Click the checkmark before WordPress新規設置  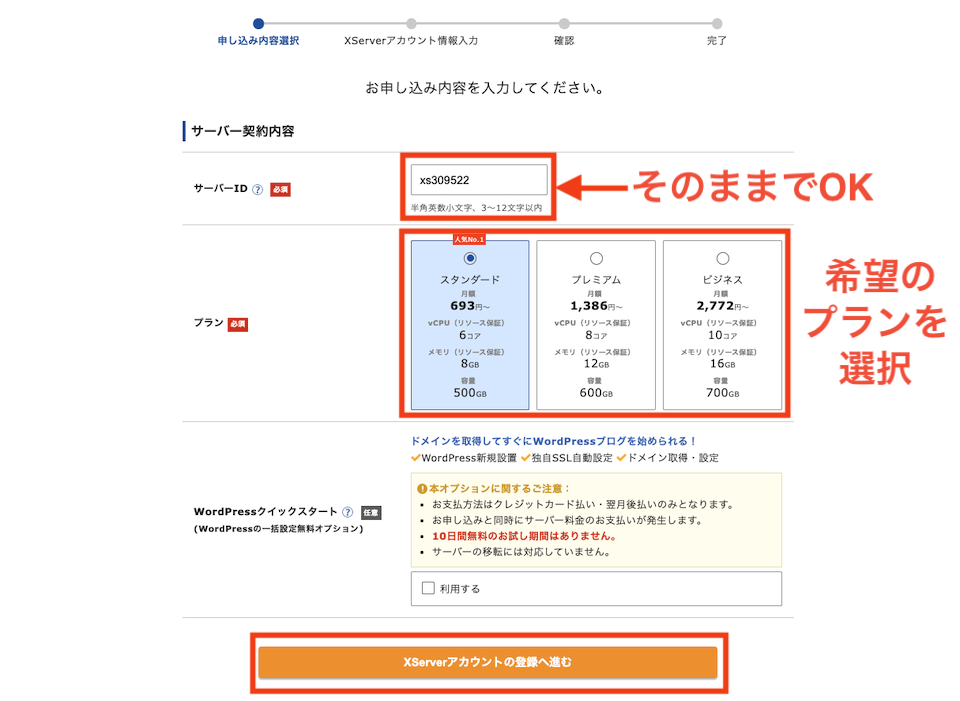coord(416,457)
